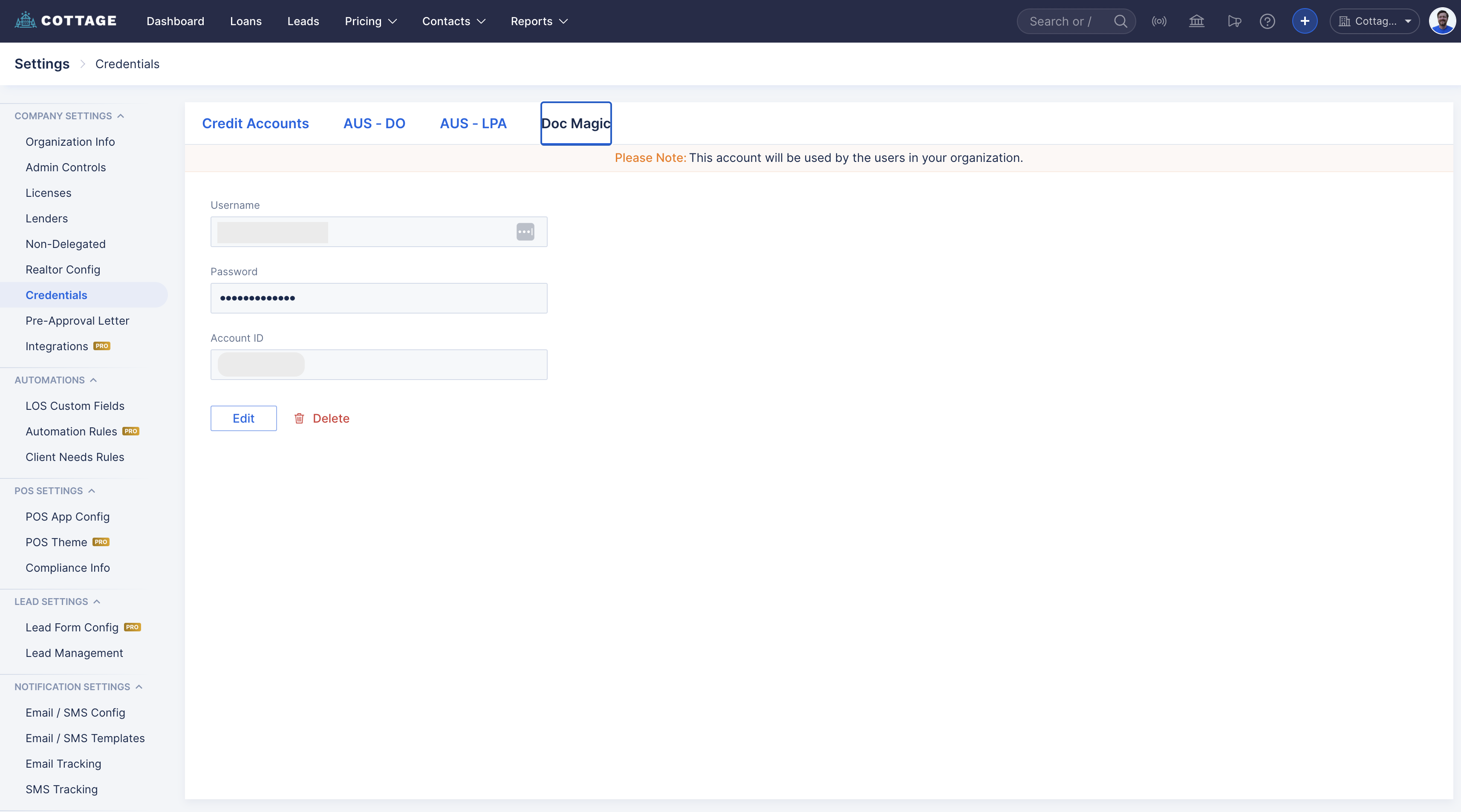Open the Cottag... organization selector dropdown
This screenshot has width=1461, height=812.
pos(1374,22)
